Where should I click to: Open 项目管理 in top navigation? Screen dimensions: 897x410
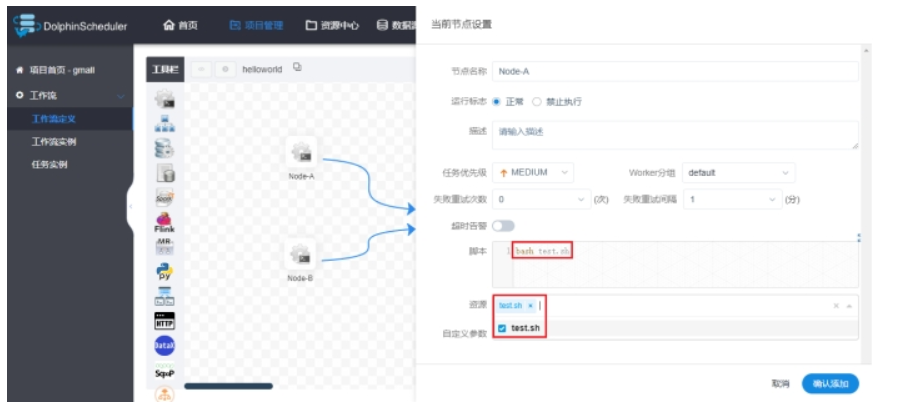click(256, 26)
